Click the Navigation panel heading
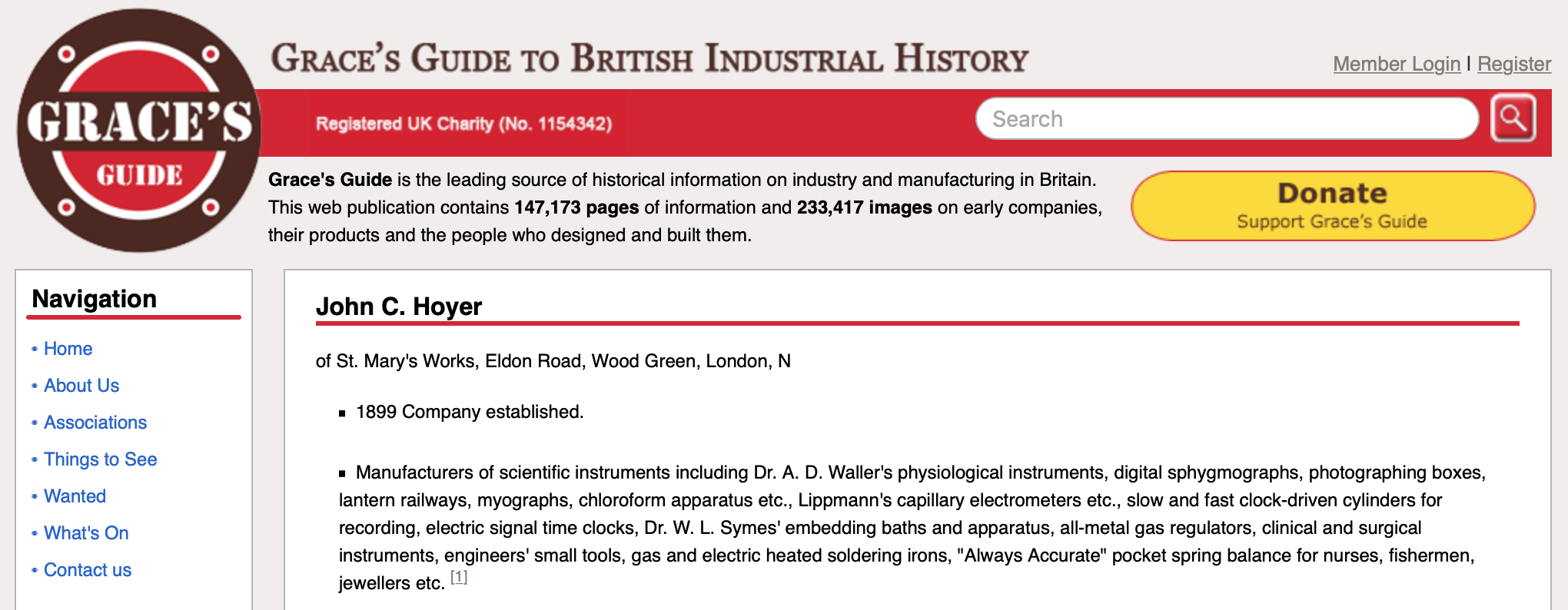Image resolution: width=1568 pixels, height=610 pixels. click(x=95, y=299)
